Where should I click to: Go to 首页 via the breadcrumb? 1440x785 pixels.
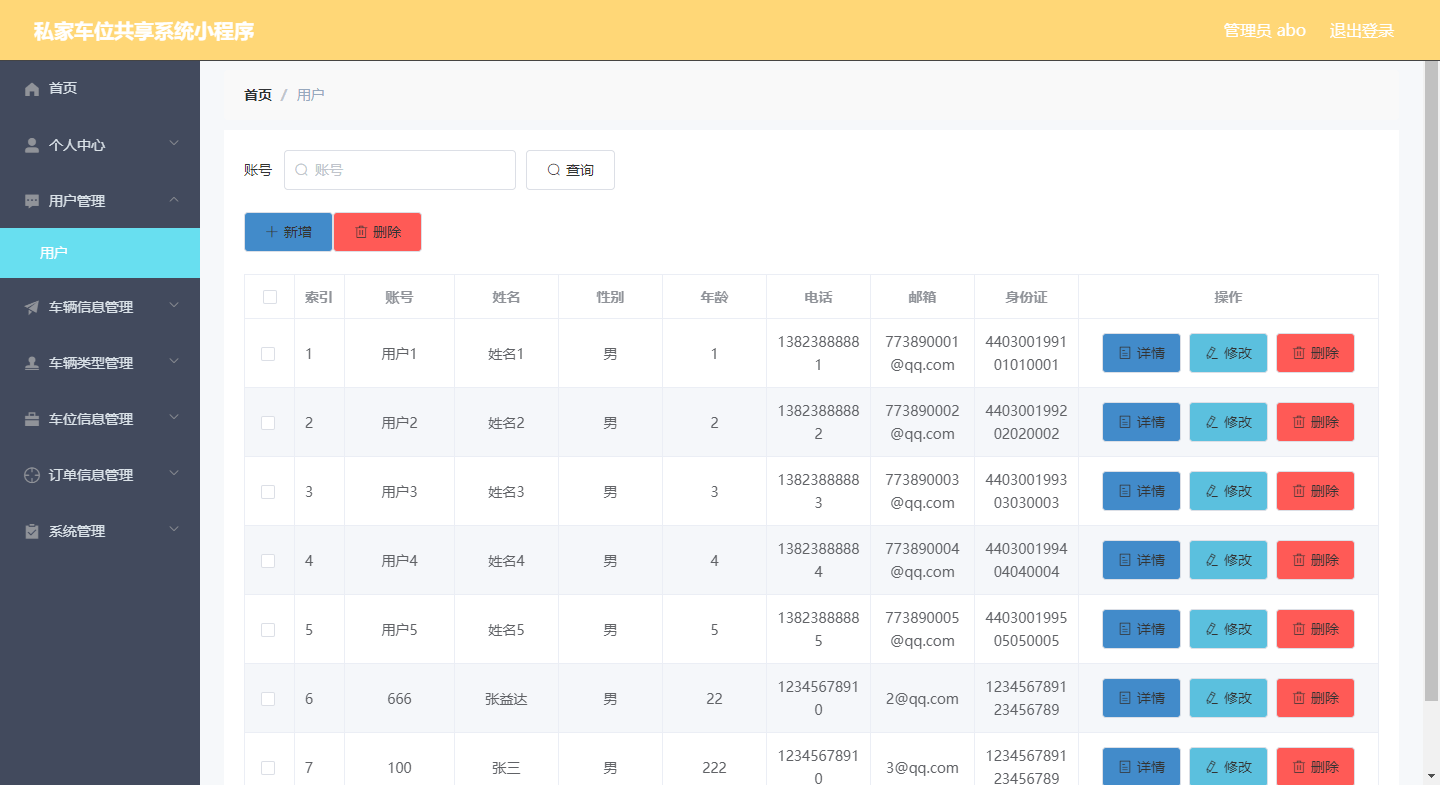coord(258,95)
